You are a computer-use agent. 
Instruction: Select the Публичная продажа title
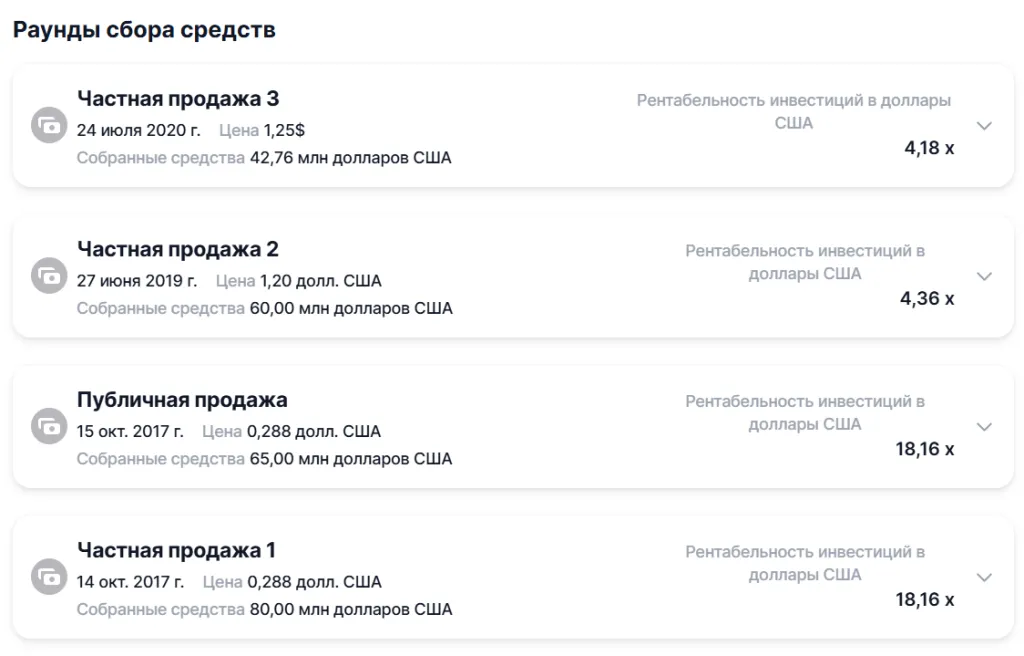tap(182, 400)
